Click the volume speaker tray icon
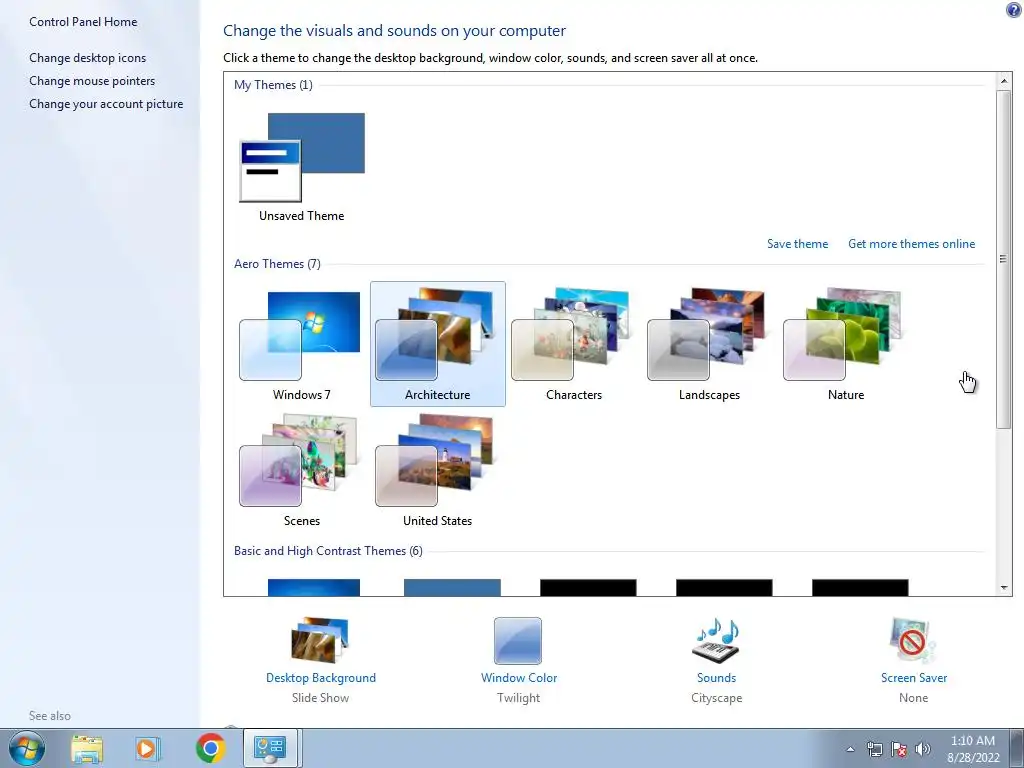Screen dimensions: 1024x768 coord(922,749)
